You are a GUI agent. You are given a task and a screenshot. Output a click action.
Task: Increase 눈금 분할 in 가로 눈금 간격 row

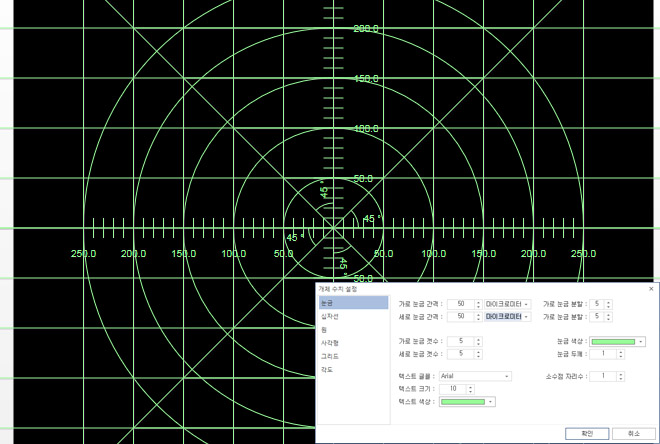[x=609, y=302]
